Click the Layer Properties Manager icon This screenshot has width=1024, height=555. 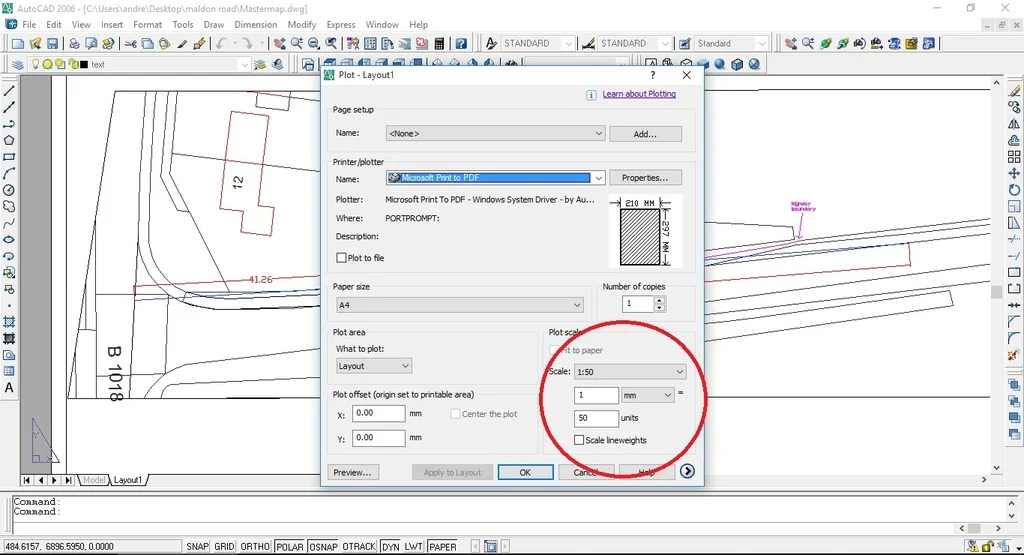(18, 64)
